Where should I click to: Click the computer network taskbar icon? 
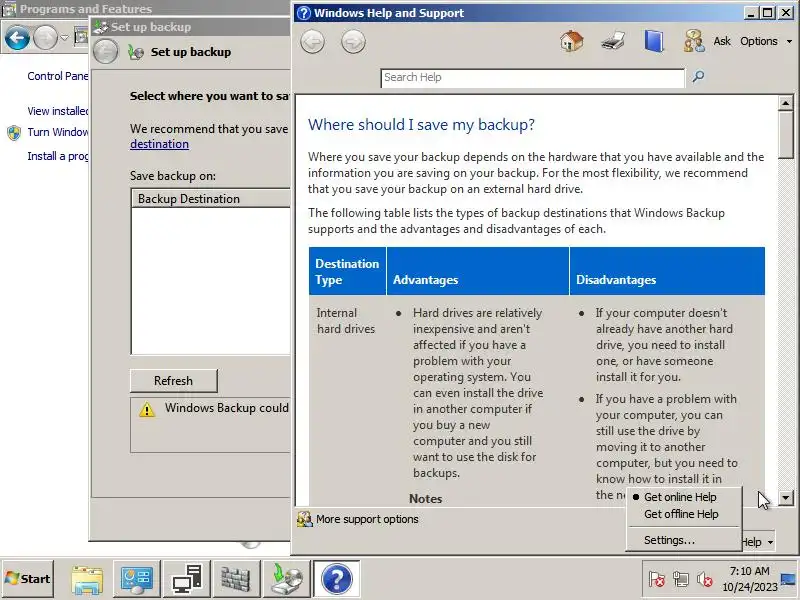(x=186, y=579)
